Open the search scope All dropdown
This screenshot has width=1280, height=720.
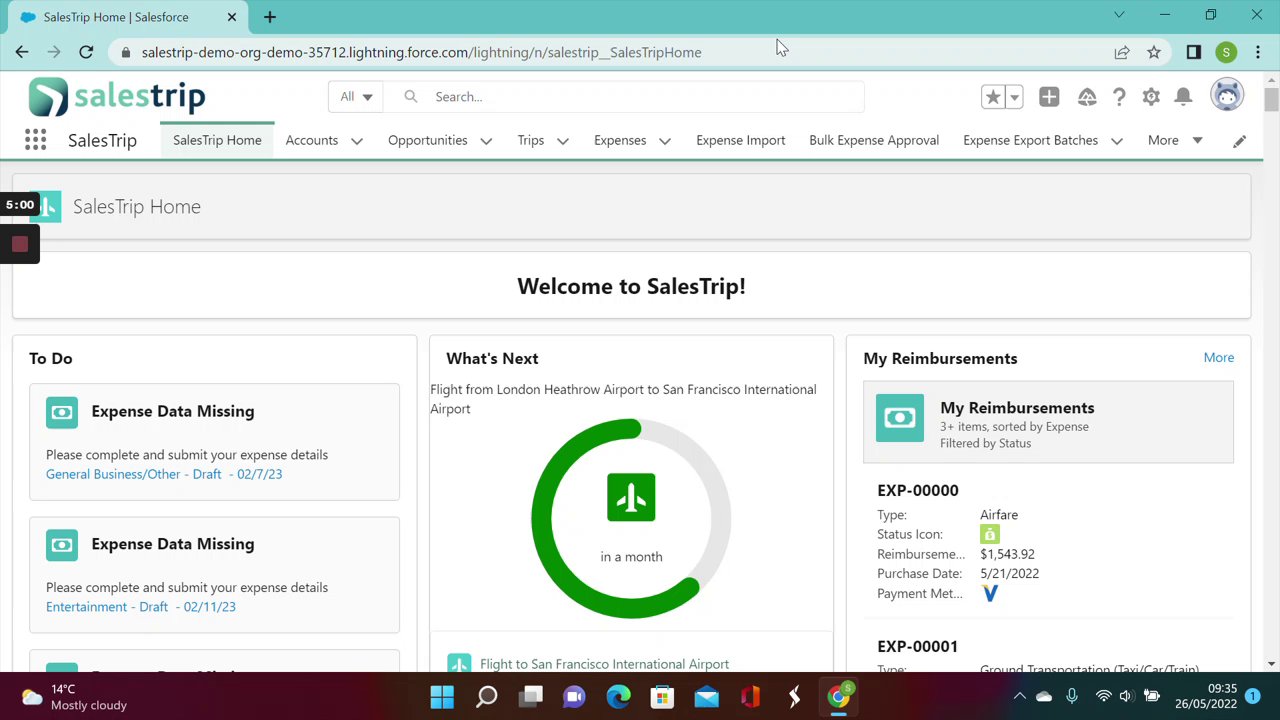(356, 97)
